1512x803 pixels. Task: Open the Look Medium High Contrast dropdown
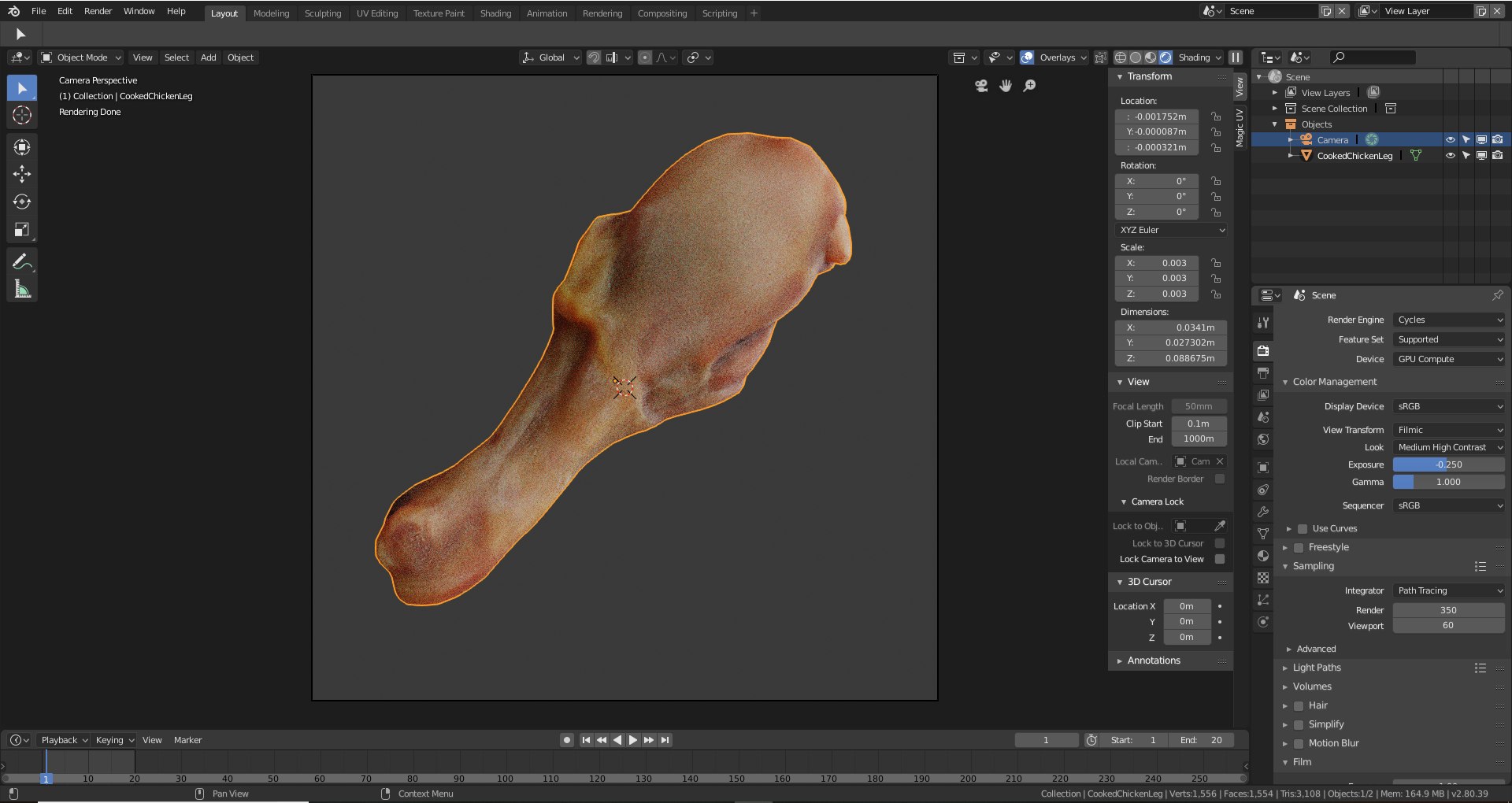1449,447
